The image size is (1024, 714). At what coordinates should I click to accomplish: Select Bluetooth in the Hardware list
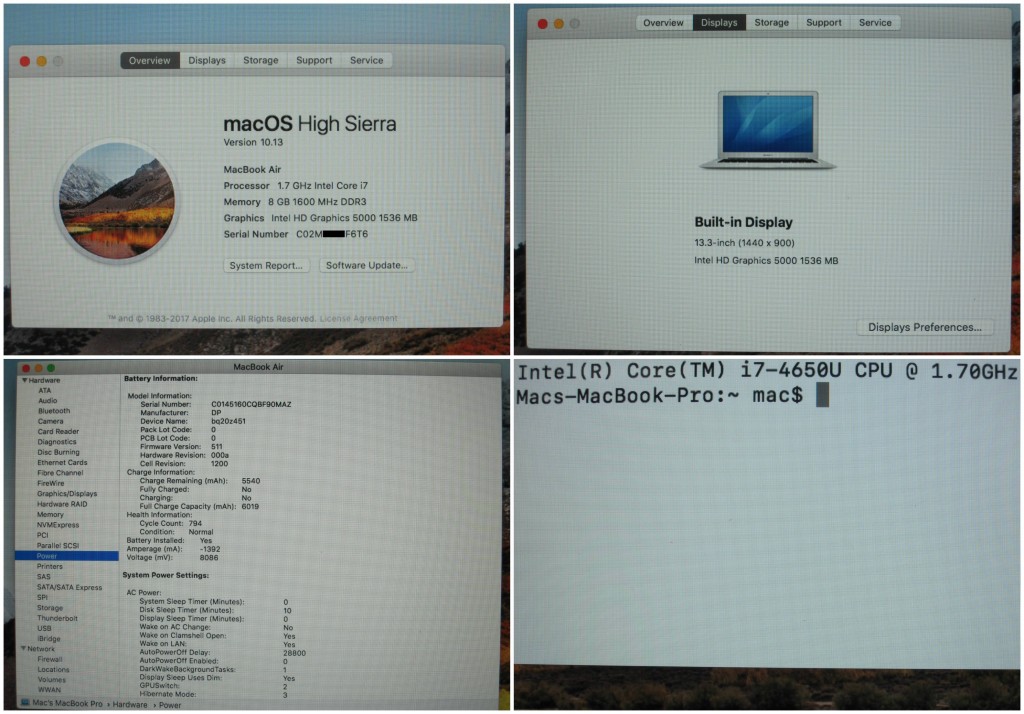point(54,411)
